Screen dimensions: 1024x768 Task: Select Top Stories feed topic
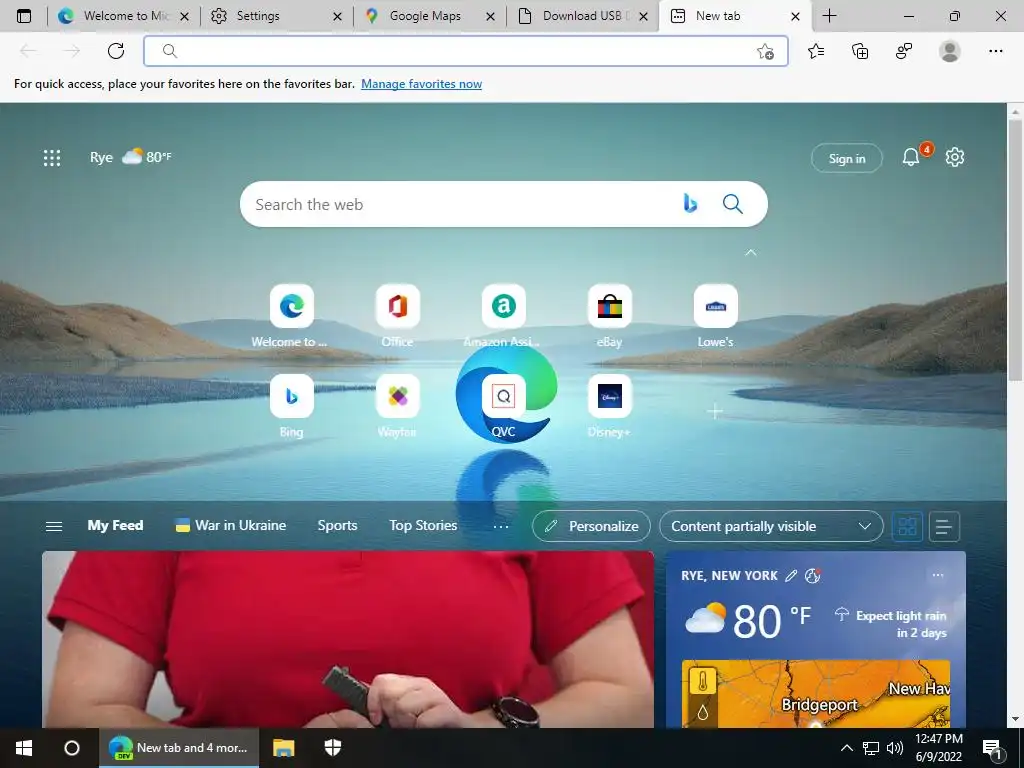[x=423, y=526]
